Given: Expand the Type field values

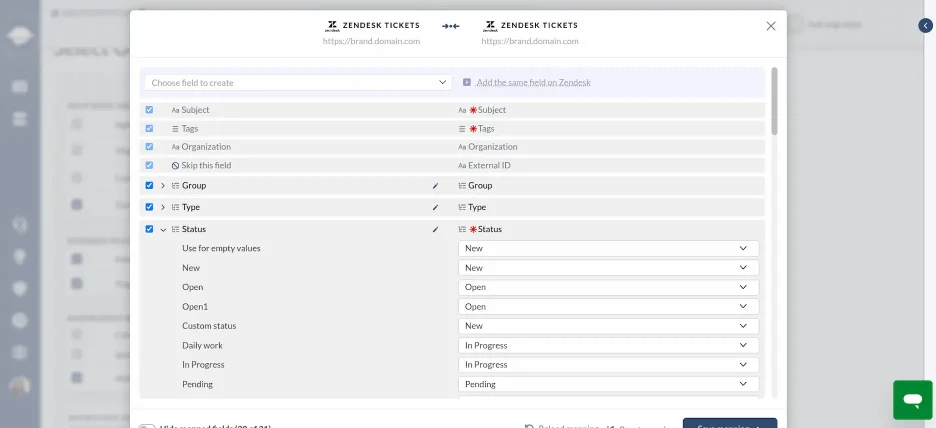Looking at the screenshot, I should (x=163, y=207).
